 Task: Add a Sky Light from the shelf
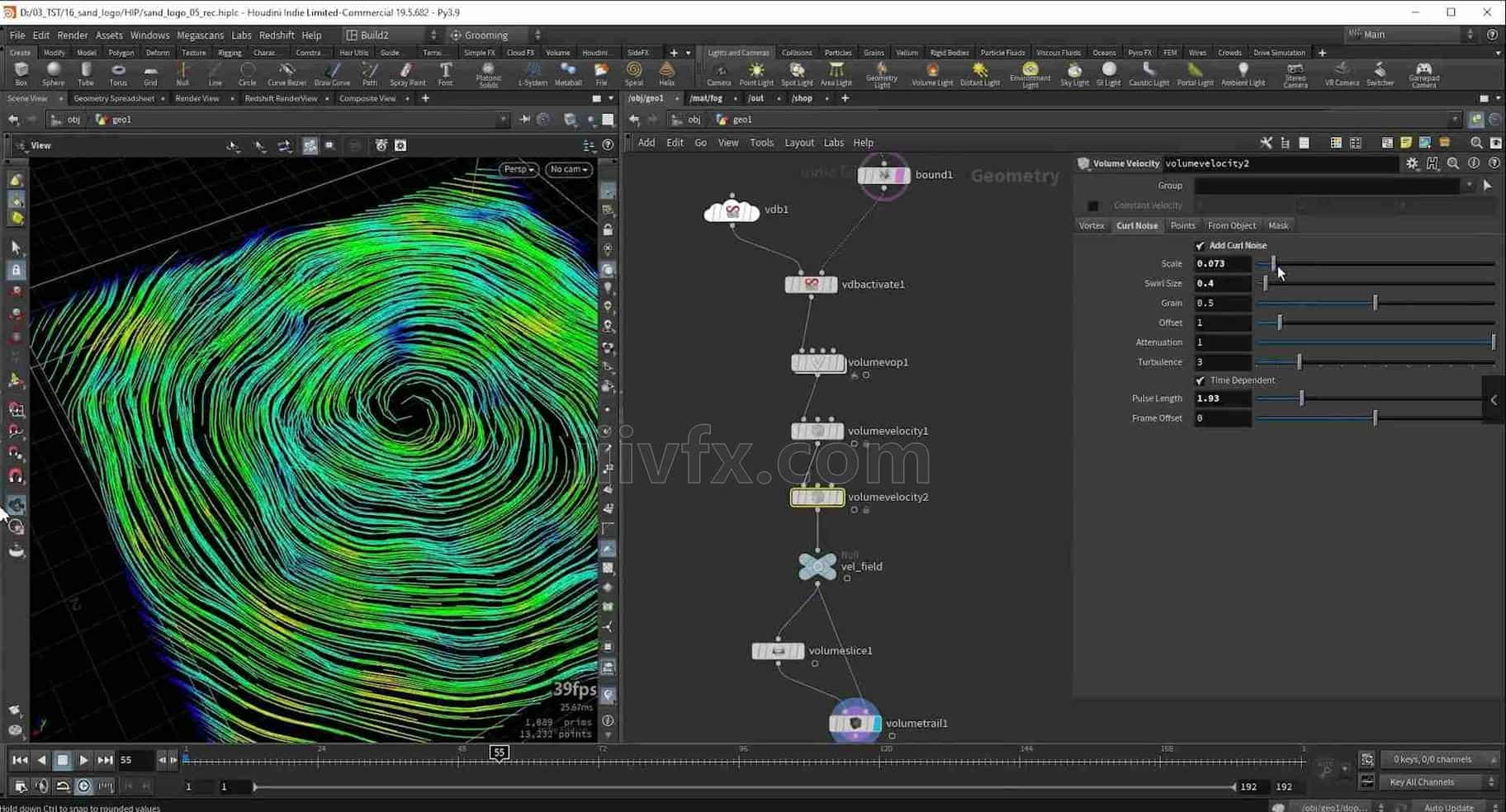tap(1074, 73)
